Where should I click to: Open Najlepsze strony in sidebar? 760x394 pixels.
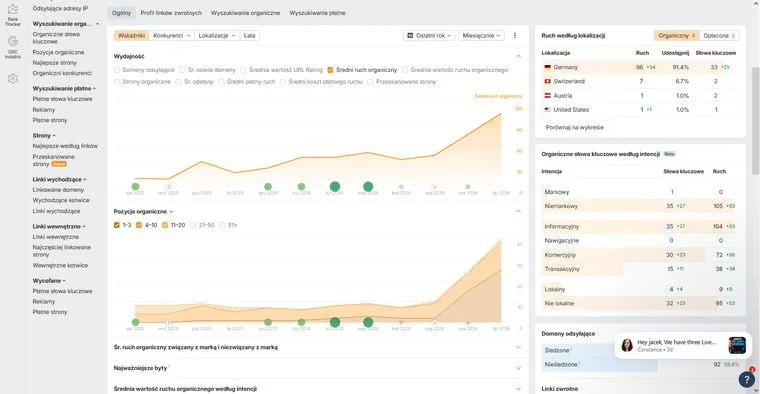pos(54,63)
